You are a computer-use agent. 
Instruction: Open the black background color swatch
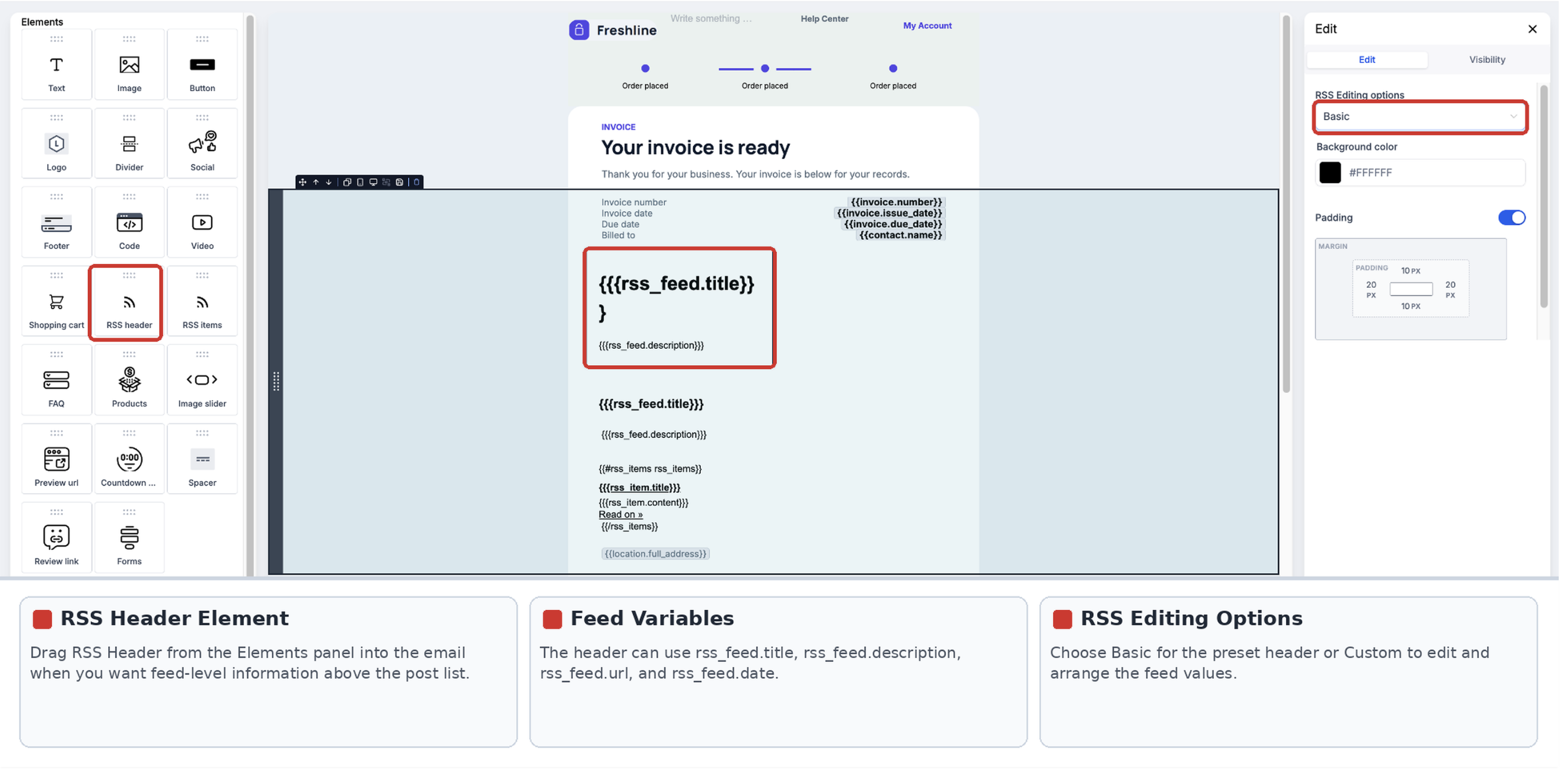tap(1338, 174)
